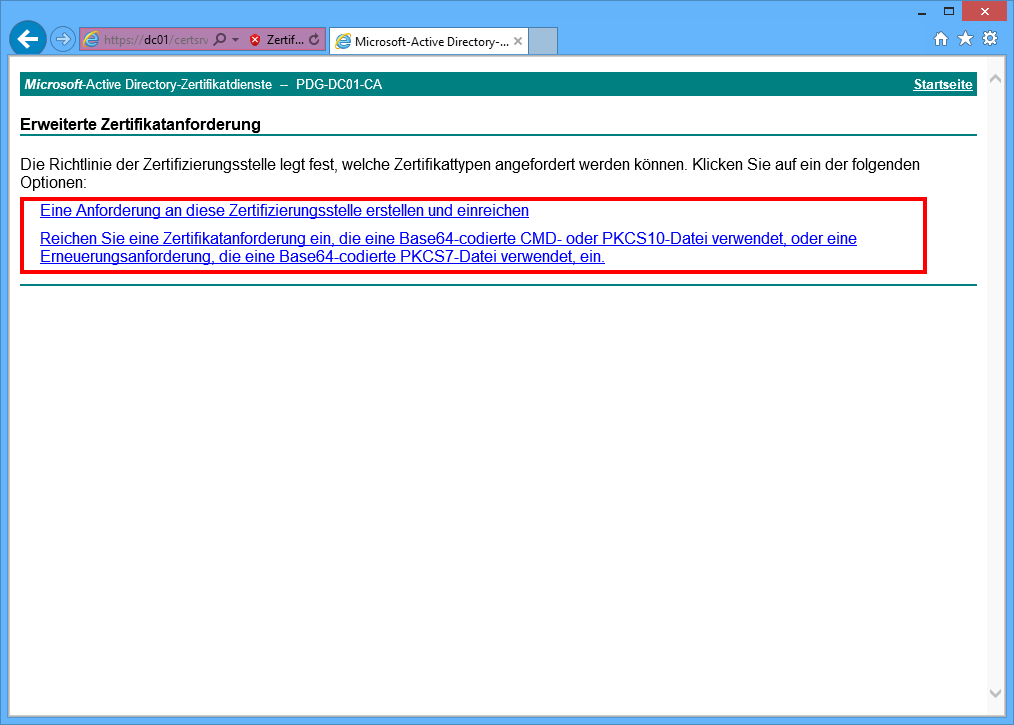Click the Home icon in browser toolbar
The image size is (1014, 725).
click(941, 39)
